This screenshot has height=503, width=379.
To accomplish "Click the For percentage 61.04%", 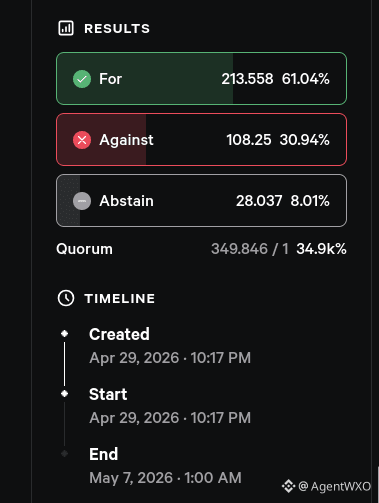I will [x=306, y=79].
